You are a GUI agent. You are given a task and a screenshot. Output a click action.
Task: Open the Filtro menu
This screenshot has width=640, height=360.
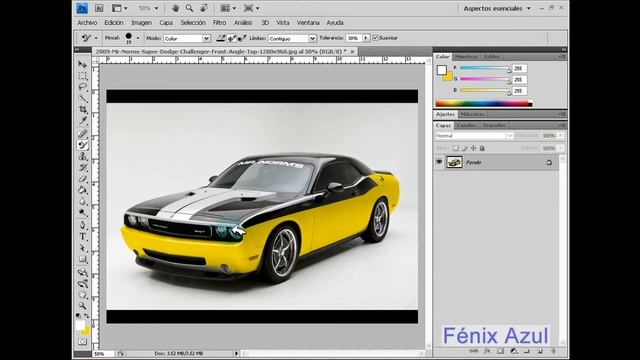pyautogui.click(x=219, y=23)
